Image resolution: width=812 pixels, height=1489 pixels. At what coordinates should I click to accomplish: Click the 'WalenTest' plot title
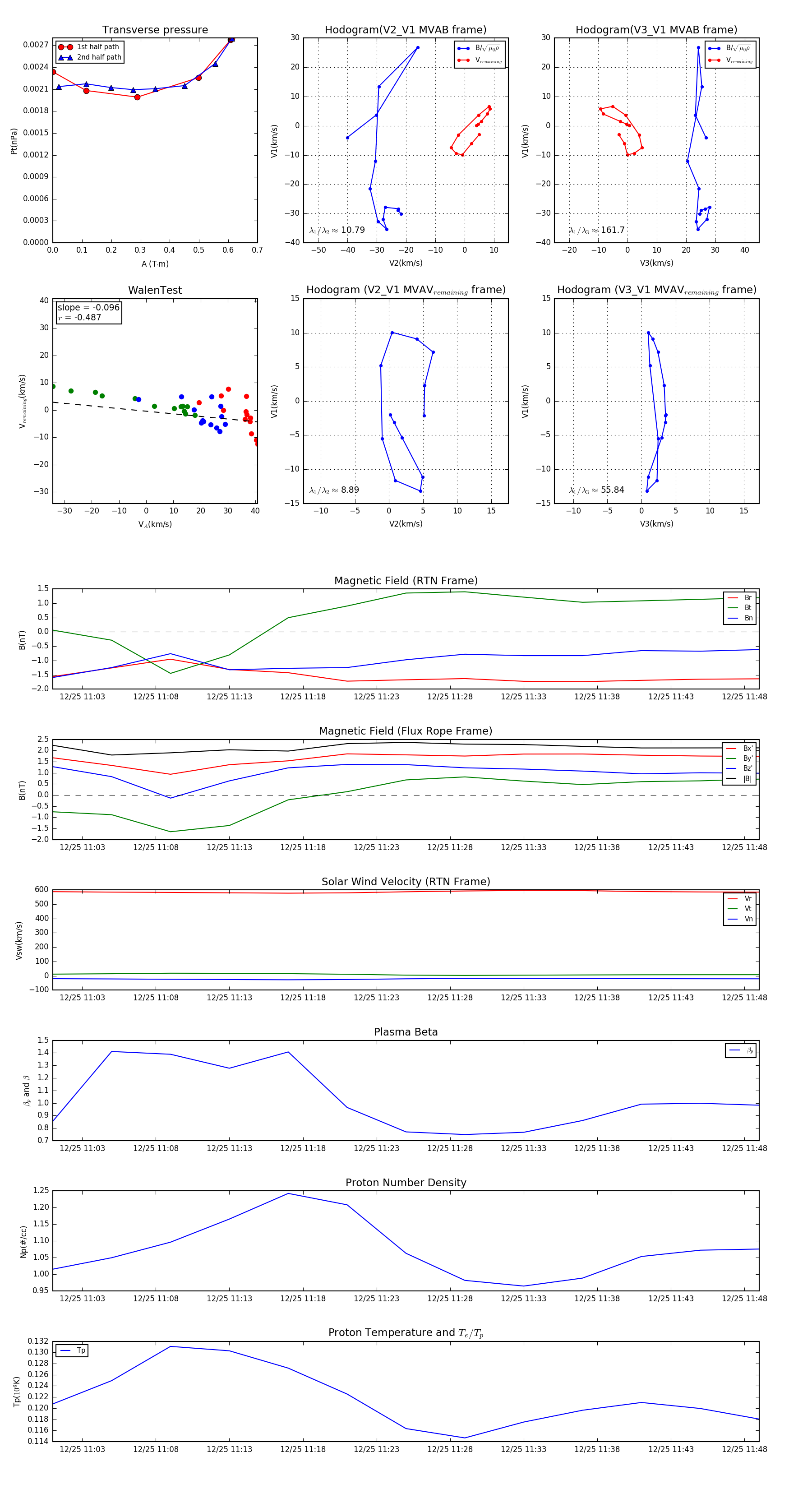click(x=155, y=290)
